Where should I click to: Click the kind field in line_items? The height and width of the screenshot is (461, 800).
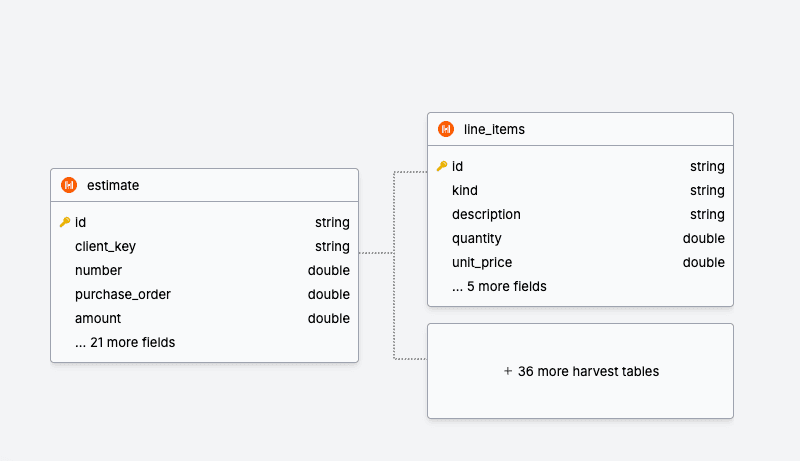[465, 191]
